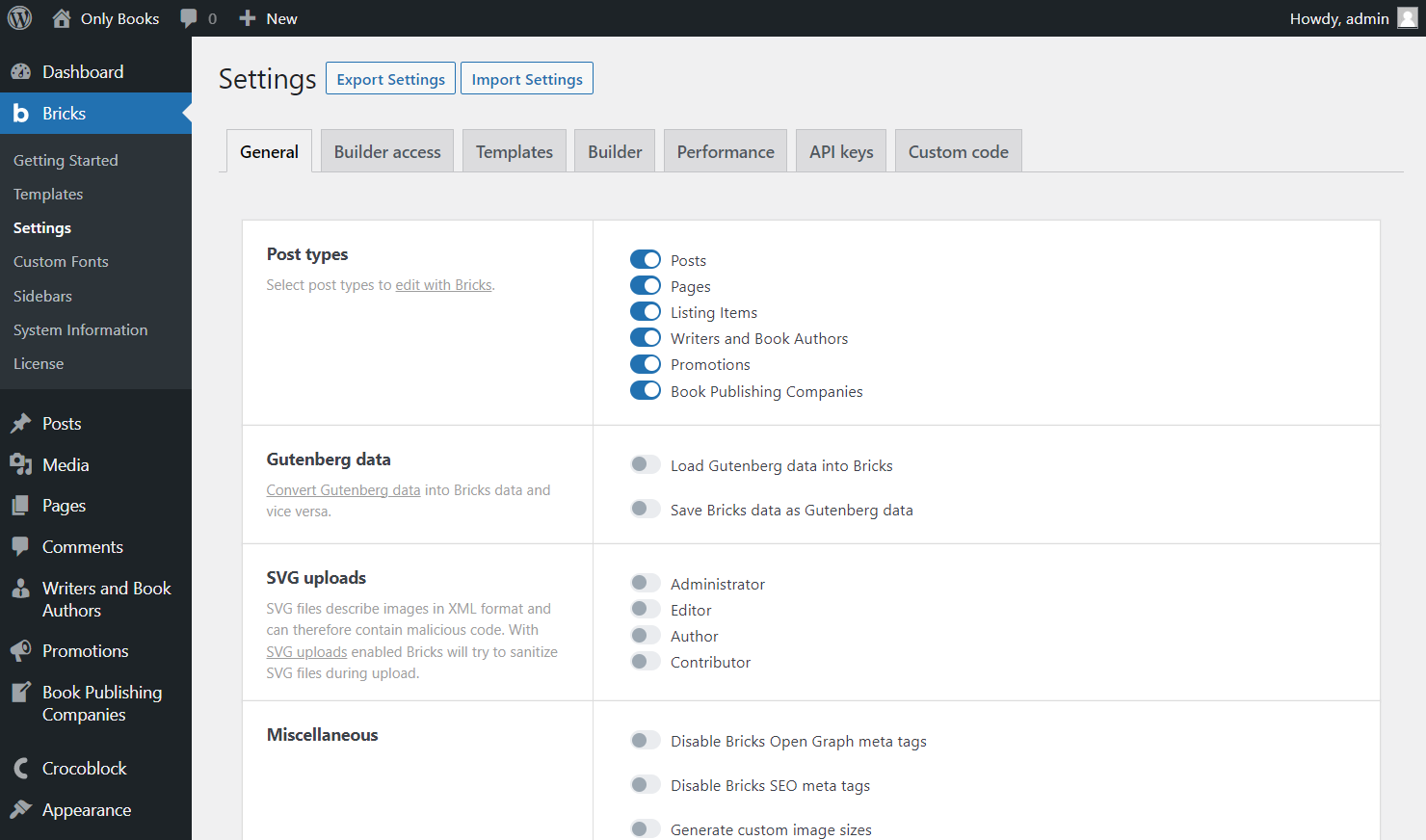Disable the Posts post type toggle

point(646,260)
